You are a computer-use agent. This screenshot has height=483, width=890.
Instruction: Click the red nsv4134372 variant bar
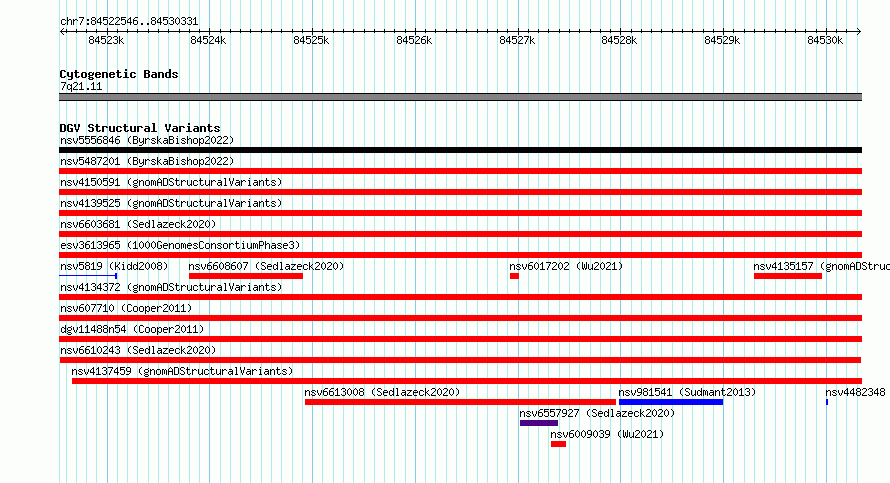click(x=460, y=297)
